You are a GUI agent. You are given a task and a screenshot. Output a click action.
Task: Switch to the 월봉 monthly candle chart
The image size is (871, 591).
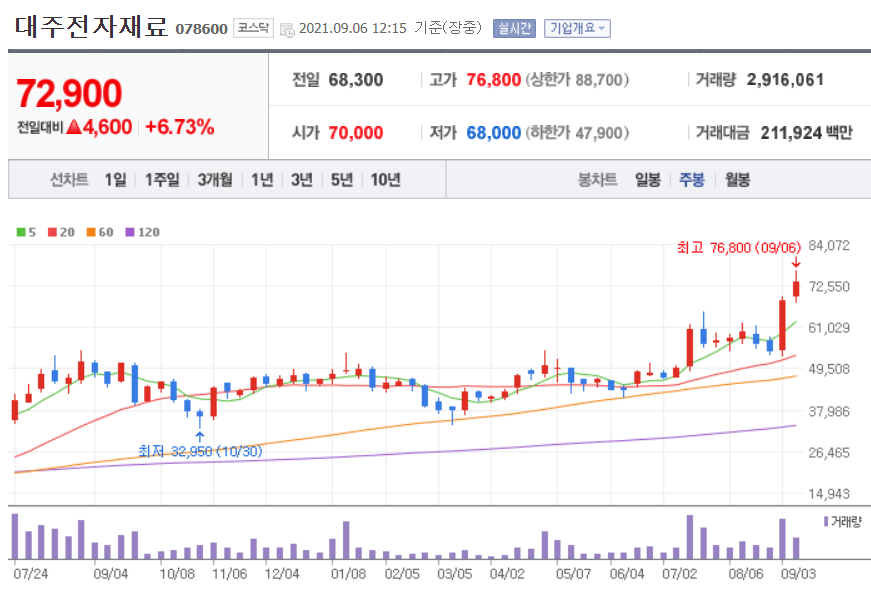tap(738, 179)
